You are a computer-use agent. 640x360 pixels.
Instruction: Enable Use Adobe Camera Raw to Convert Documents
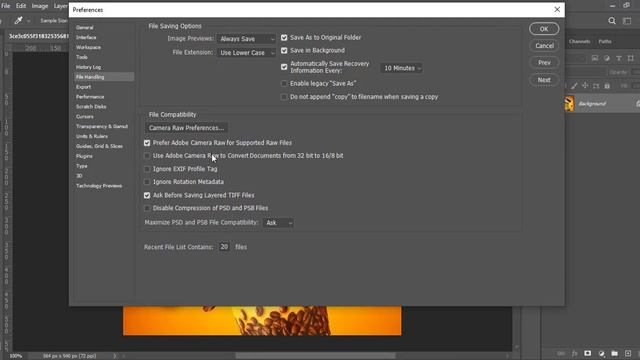(147, 156)
